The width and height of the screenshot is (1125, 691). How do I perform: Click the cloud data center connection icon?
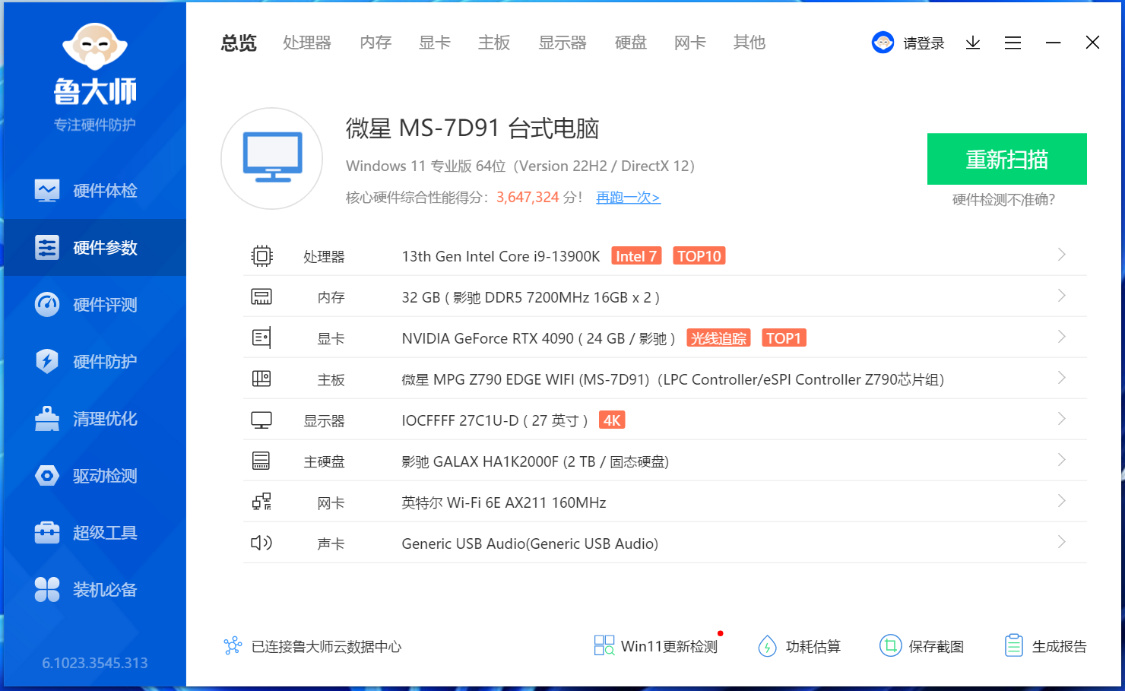pyautogui.click(x=232, y=646)
